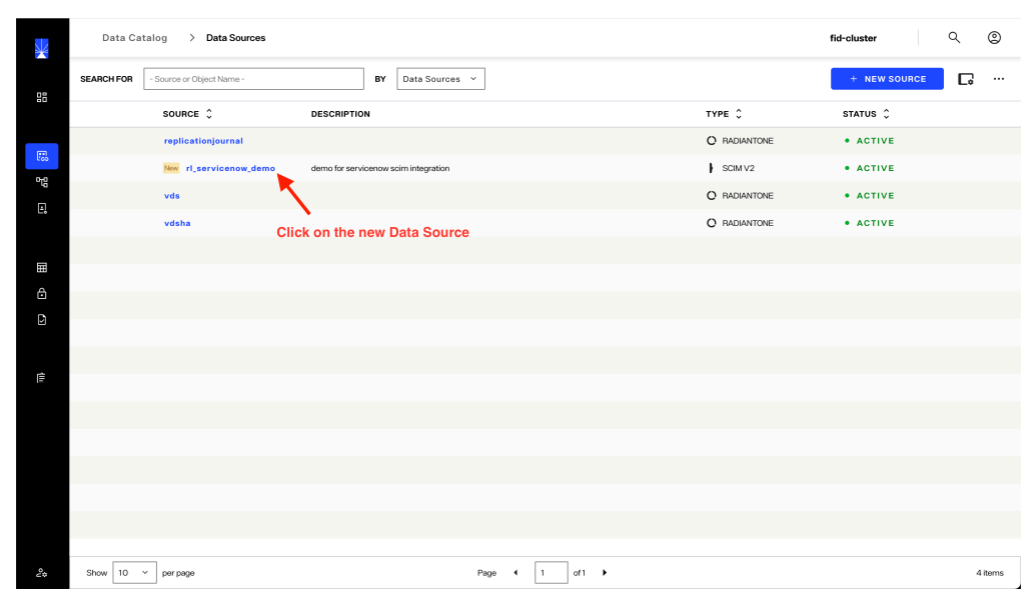Open the table grid sidebar icon
1034x601 pixels.
[42, 267]
